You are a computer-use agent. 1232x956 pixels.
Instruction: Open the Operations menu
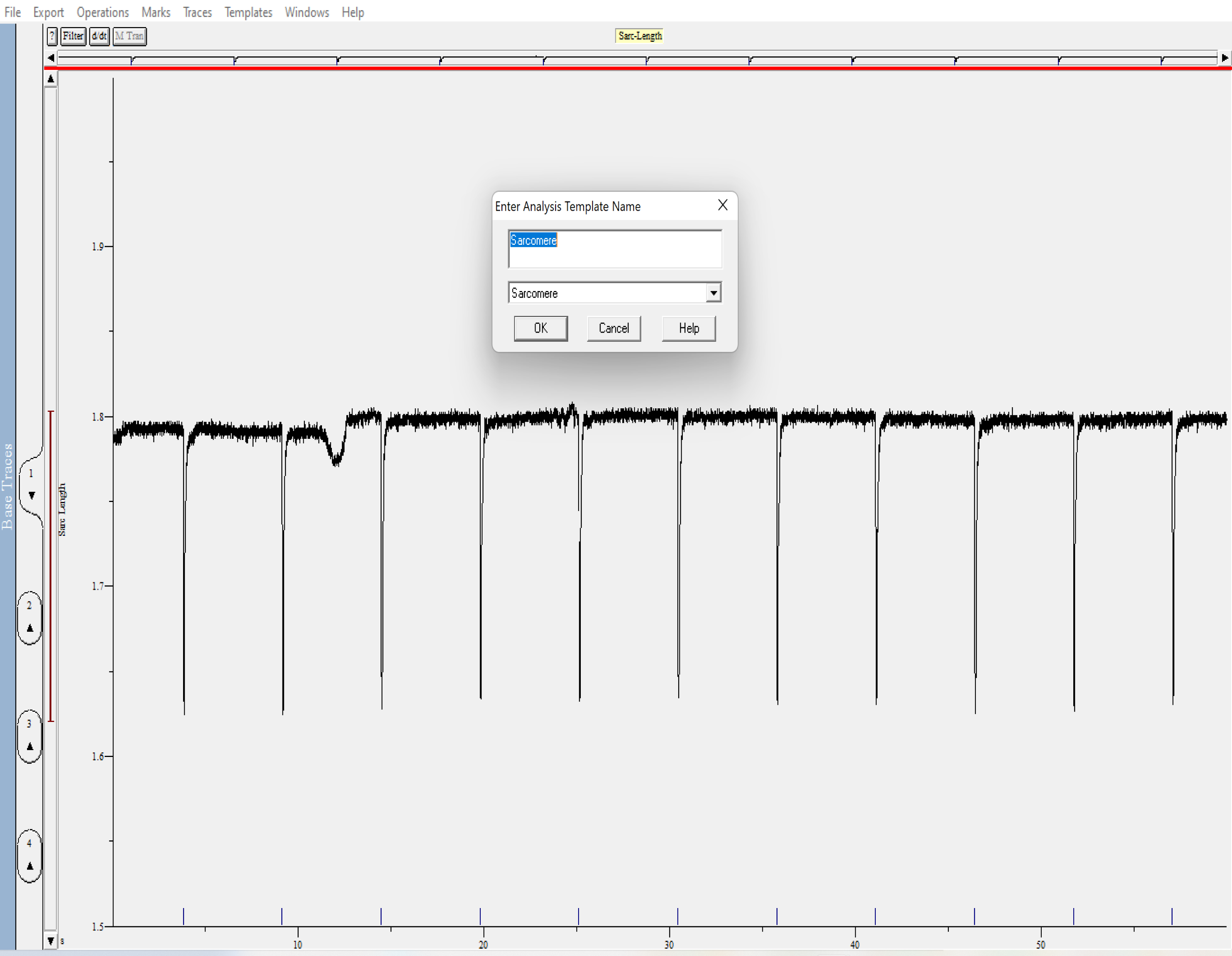tap(103, 12)
